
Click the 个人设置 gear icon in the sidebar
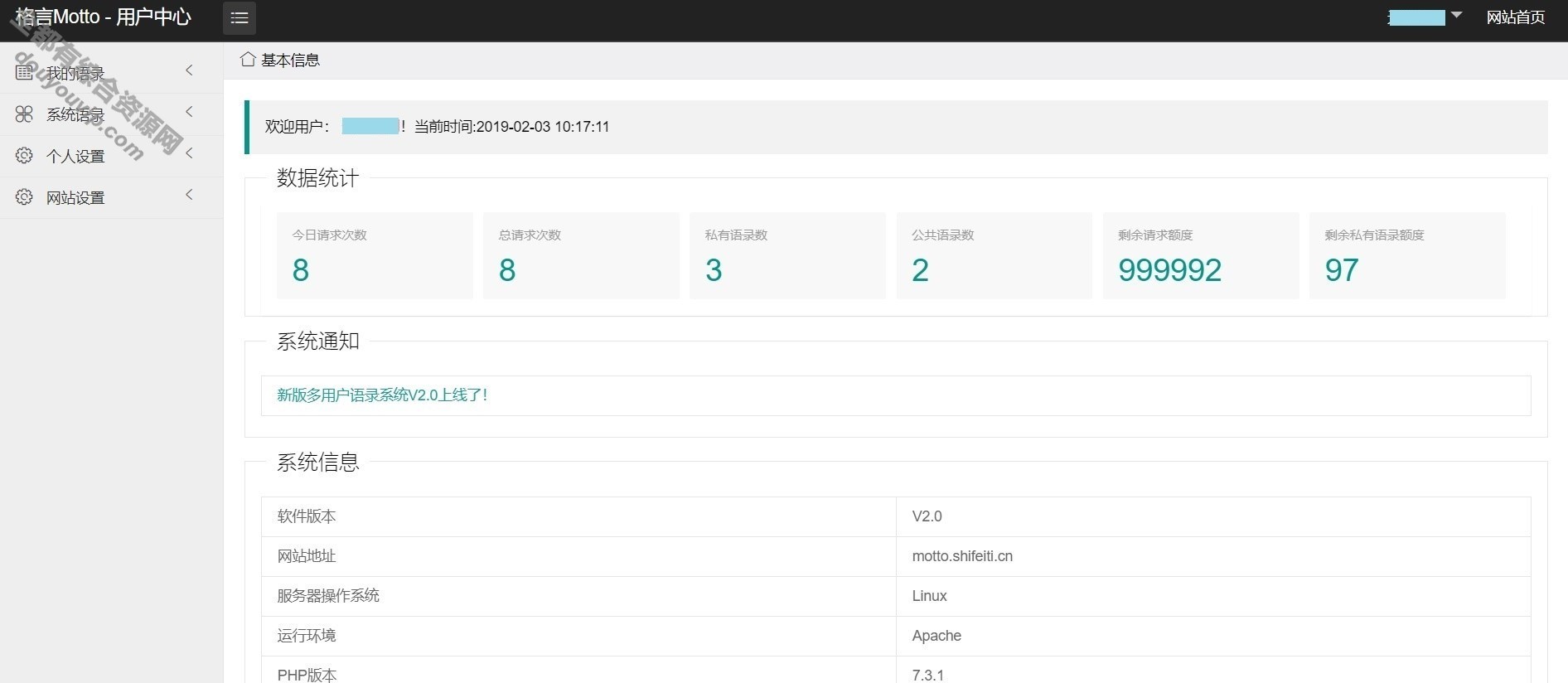point(24,155)
